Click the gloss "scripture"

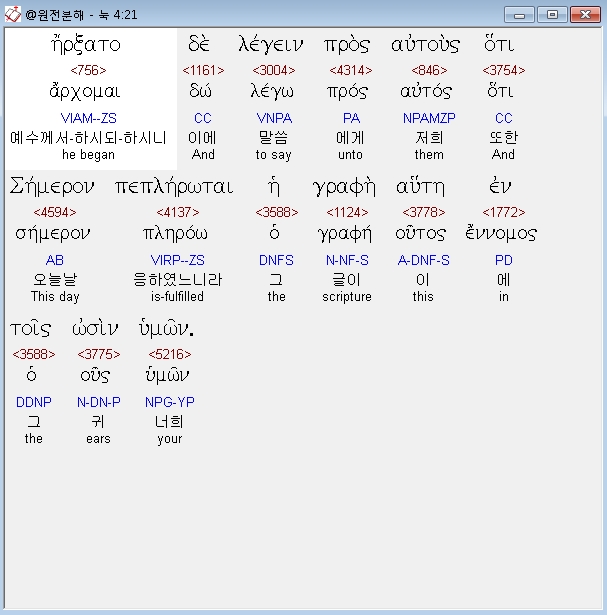pos(347,297)
